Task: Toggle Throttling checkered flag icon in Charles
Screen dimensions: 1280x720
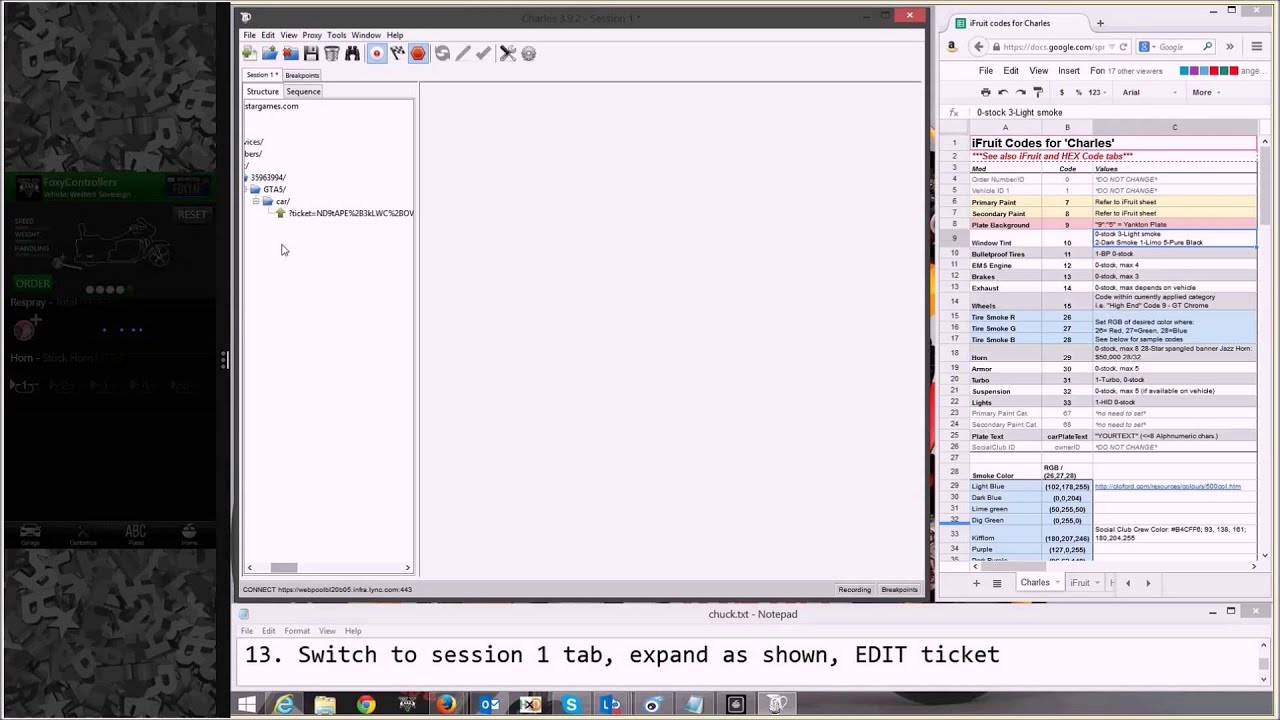Action: tap(397, 54)
